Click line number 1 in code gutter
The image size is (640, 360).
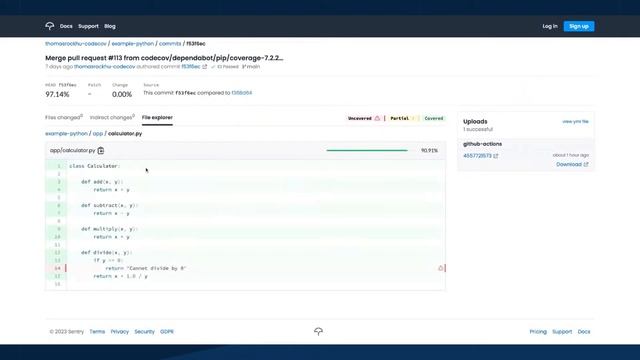click(x=59, y=166)
